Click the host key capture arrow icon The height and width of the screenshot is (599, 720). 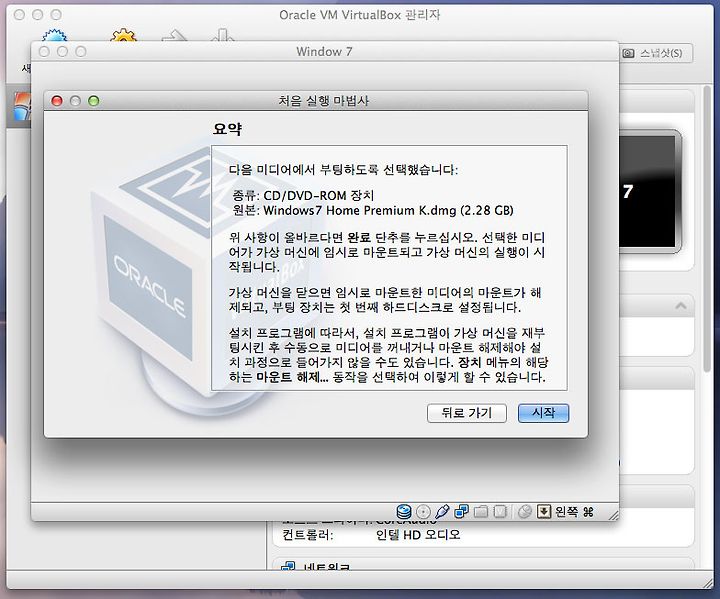(544, 511)
